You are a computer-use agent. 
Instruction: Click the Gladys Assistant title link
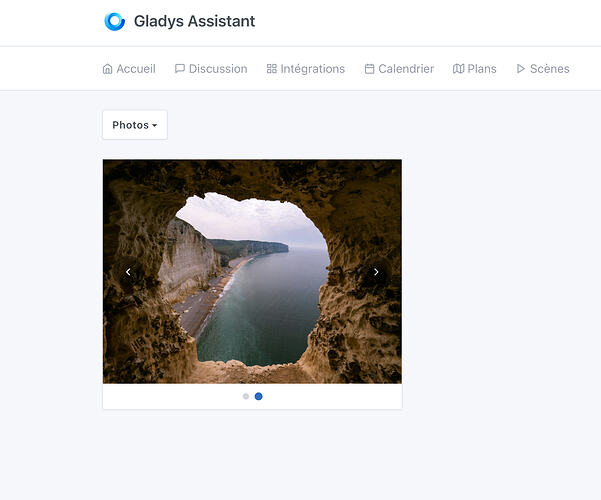(x=194, y=21)
